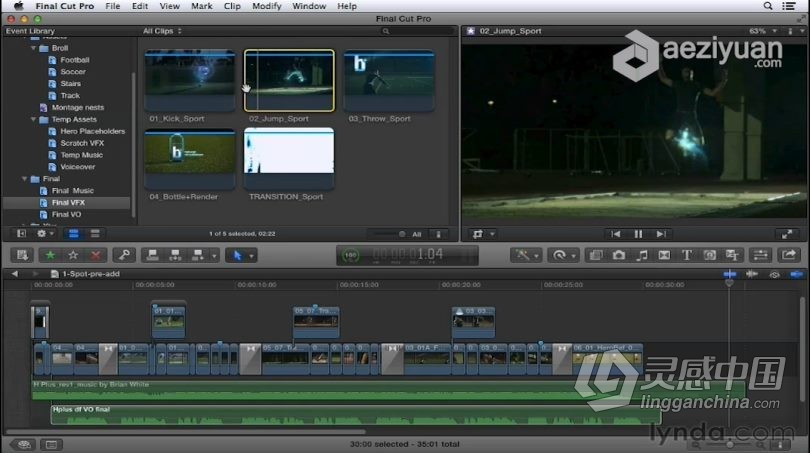This screenshot has height=453, width=810.
Task: Toggle solo headphones icon in timeline
Action: [774, 274]
